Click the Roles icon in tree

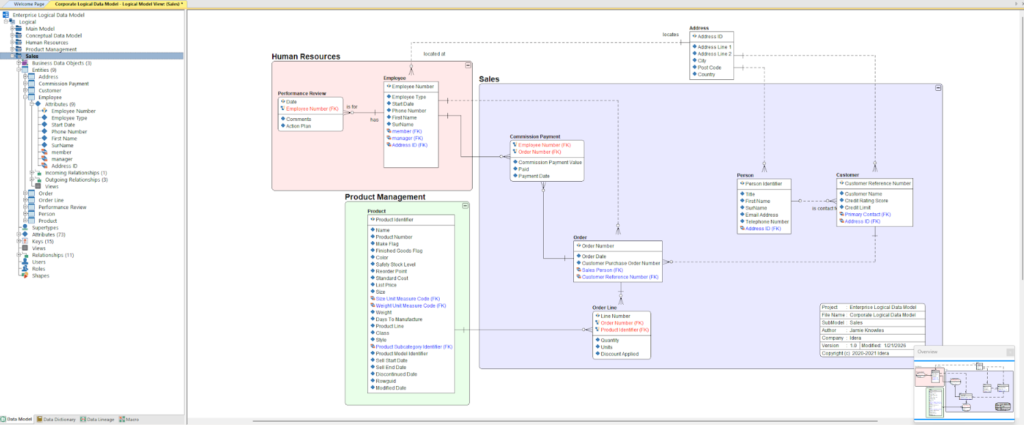pos(25,268)
